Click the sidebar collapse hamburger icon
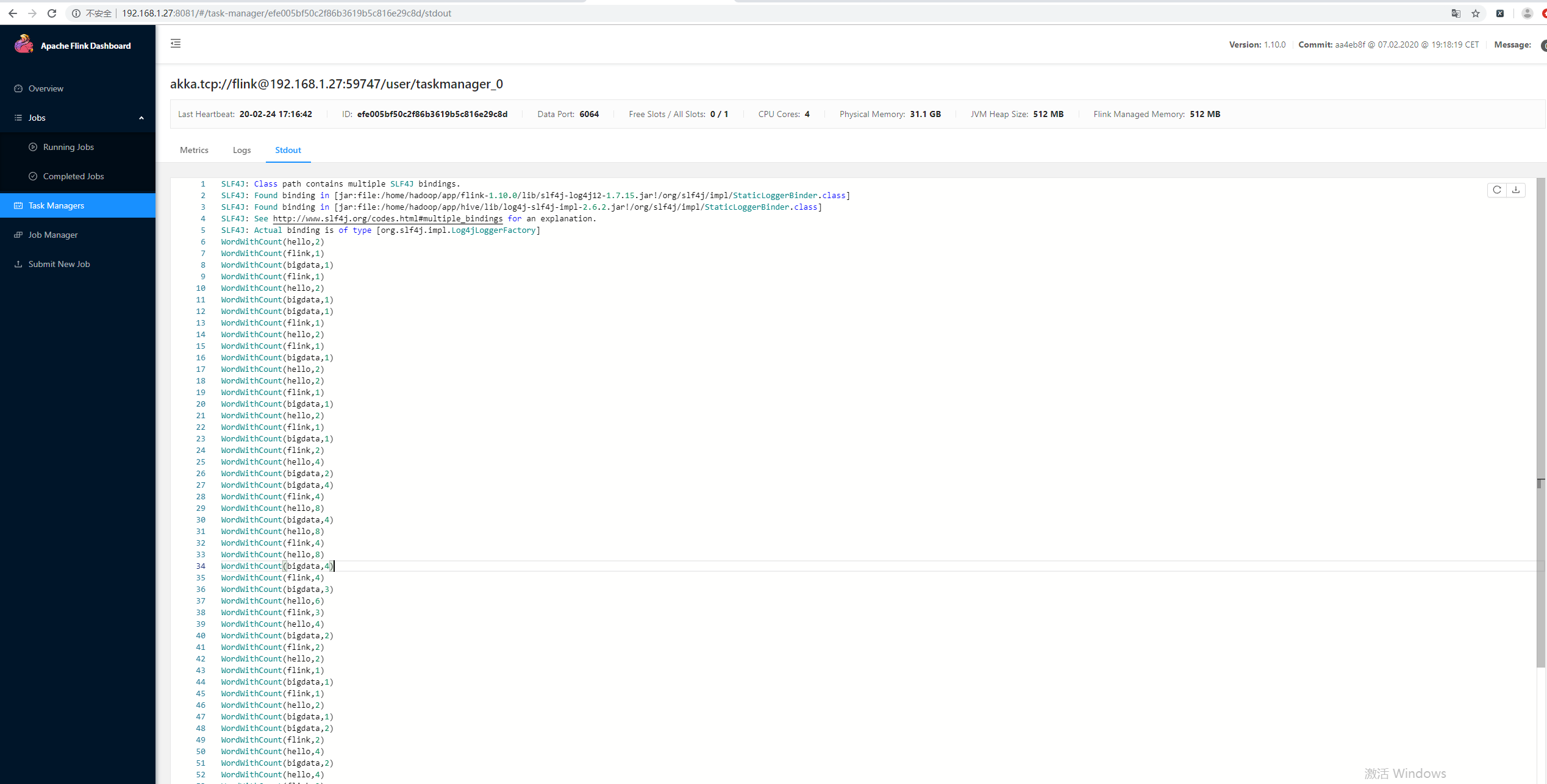1547x784 pixels. point(176,43)
